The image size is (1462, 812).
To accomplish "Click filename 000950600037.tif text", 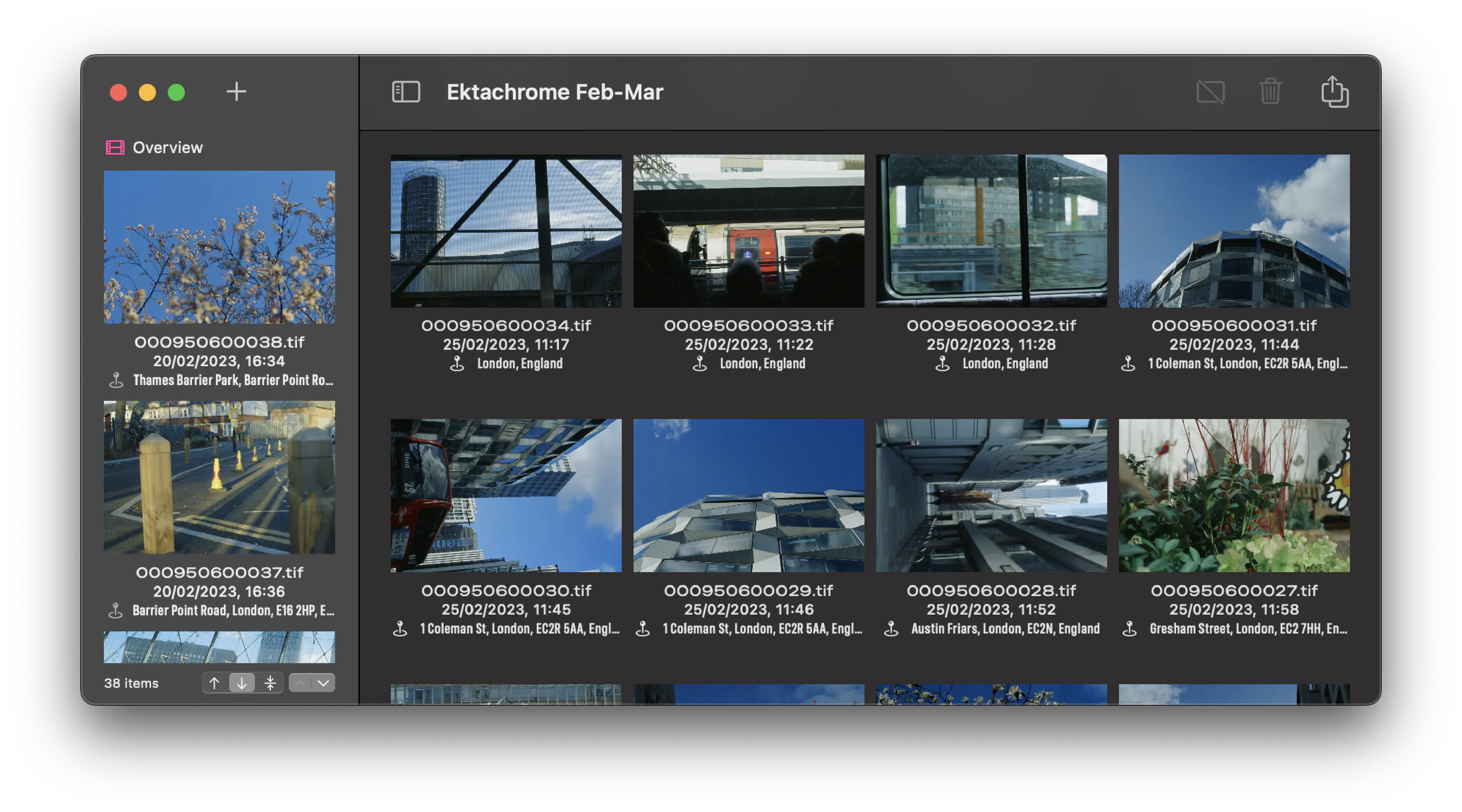I will 219,573.
